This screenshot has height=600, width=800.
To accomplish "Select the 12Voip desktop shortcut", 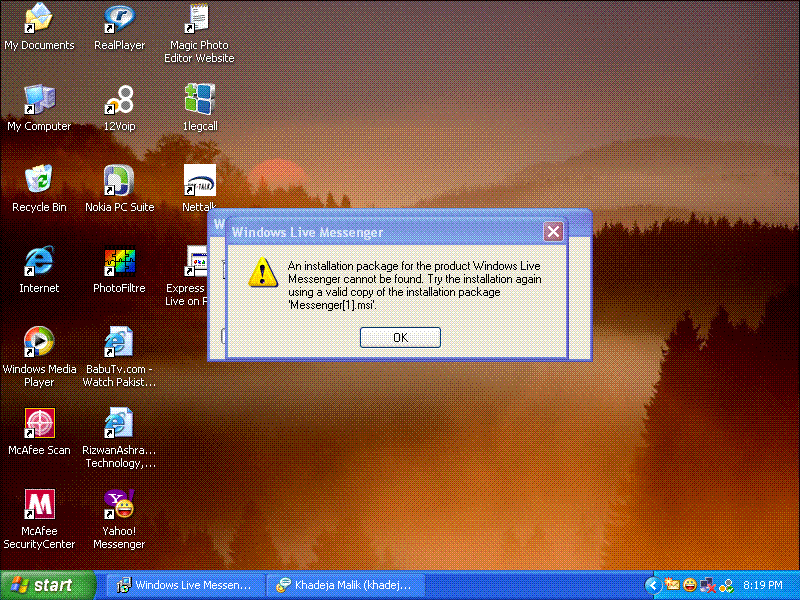I will coord(119,108).
